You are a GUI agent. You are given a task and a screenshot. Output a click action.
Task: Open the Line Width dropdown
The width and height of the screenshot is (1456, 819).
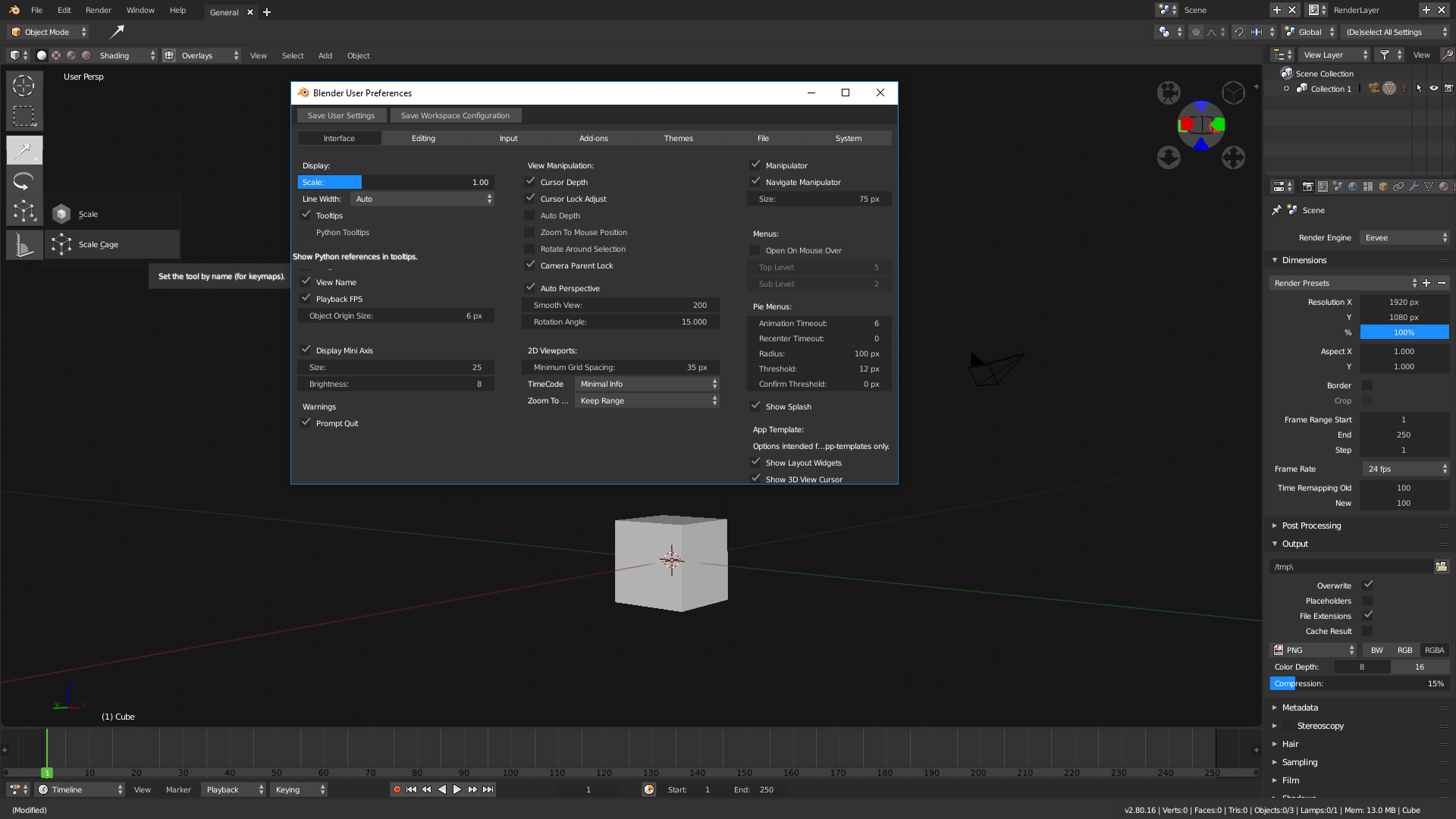point(422,199)
